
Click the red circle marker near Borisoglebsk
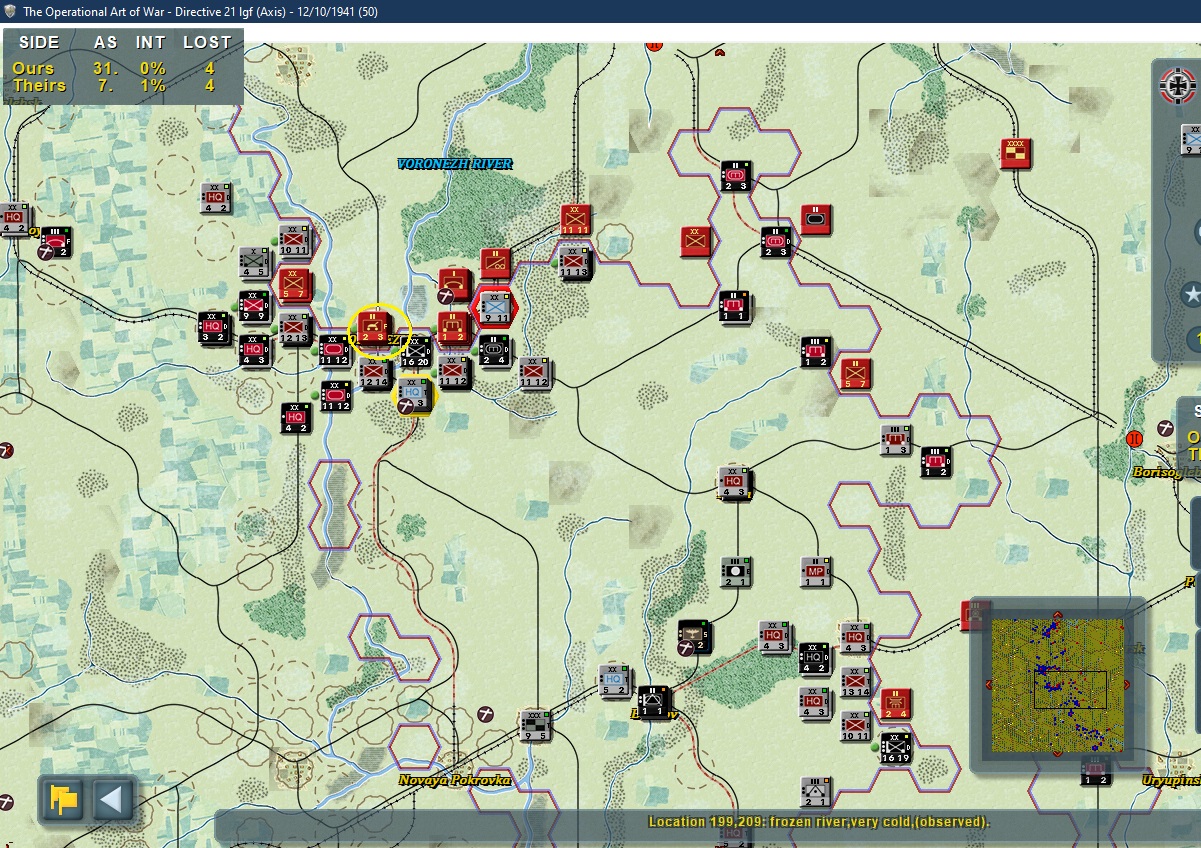pos(1134,438)
